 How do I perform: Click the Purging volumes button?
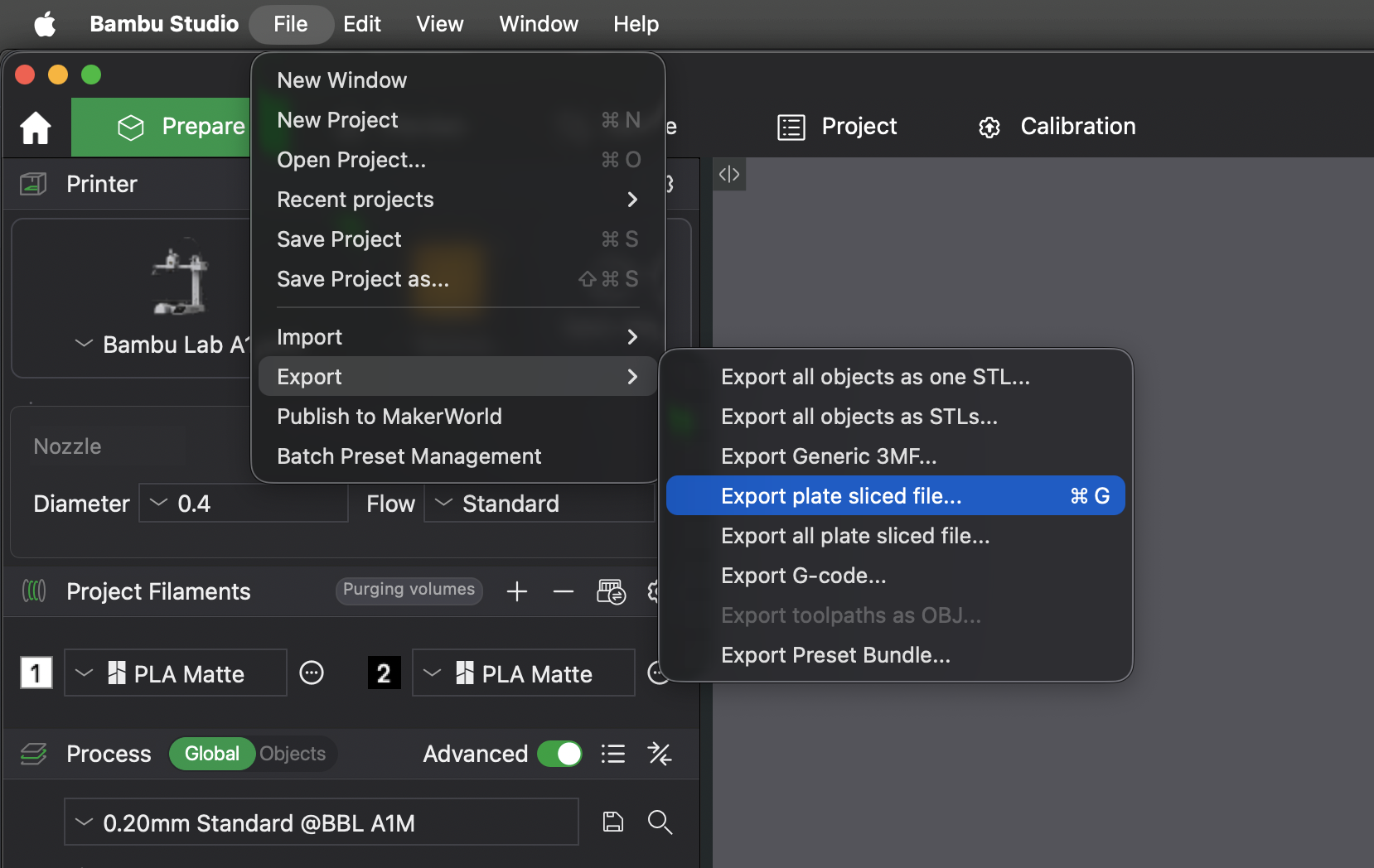(x=409, y=590)
